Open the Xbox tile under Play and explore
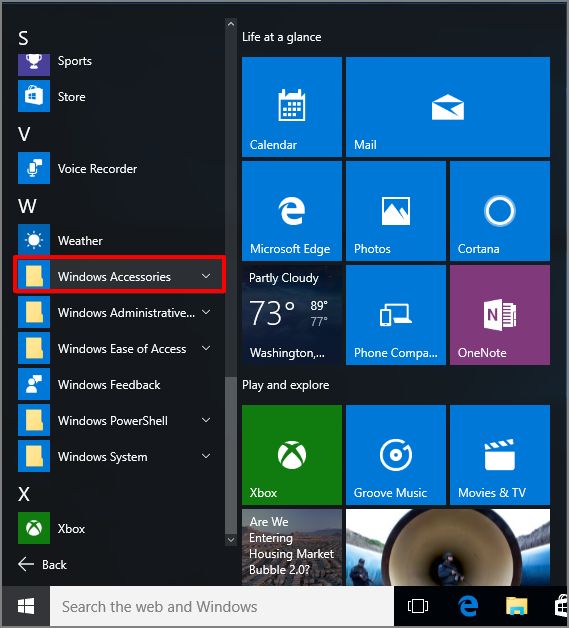This screenshot has width=569, height=628. coord(292,455)
